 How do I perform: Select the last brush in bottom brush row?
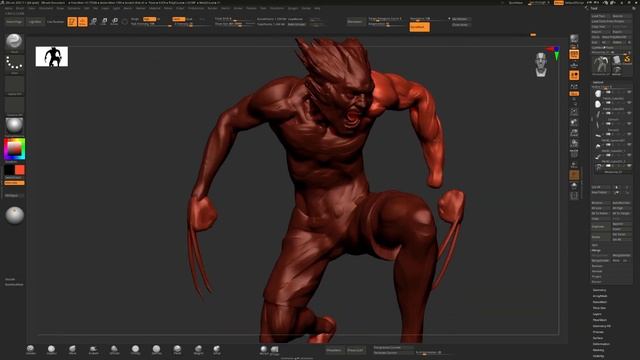coord(217,349)
